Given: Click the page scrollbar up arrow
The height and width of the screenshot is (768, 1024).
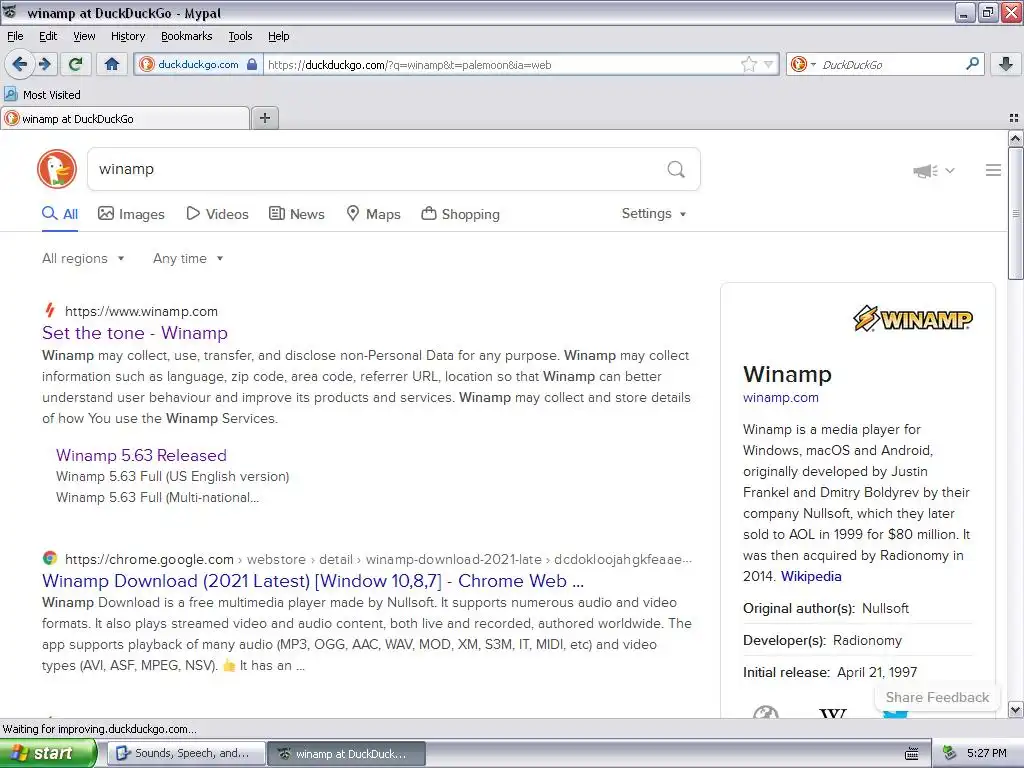Looking at the screenshot, I should pyautogui.click(x=1015, y=138).
